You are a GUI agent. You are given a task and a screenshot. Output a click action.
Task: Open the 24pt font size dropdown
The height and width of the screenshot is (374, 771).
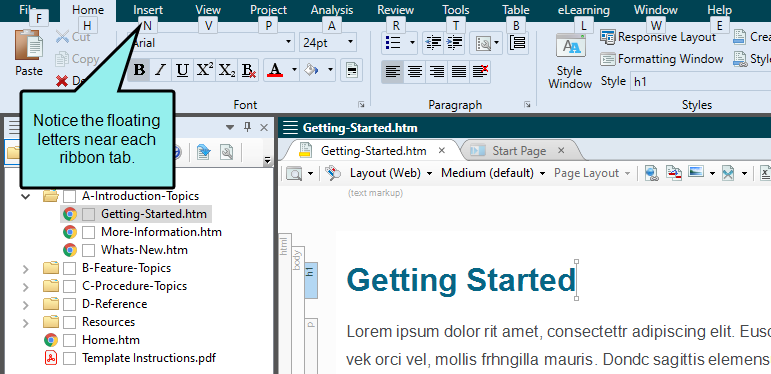[351, 43]
